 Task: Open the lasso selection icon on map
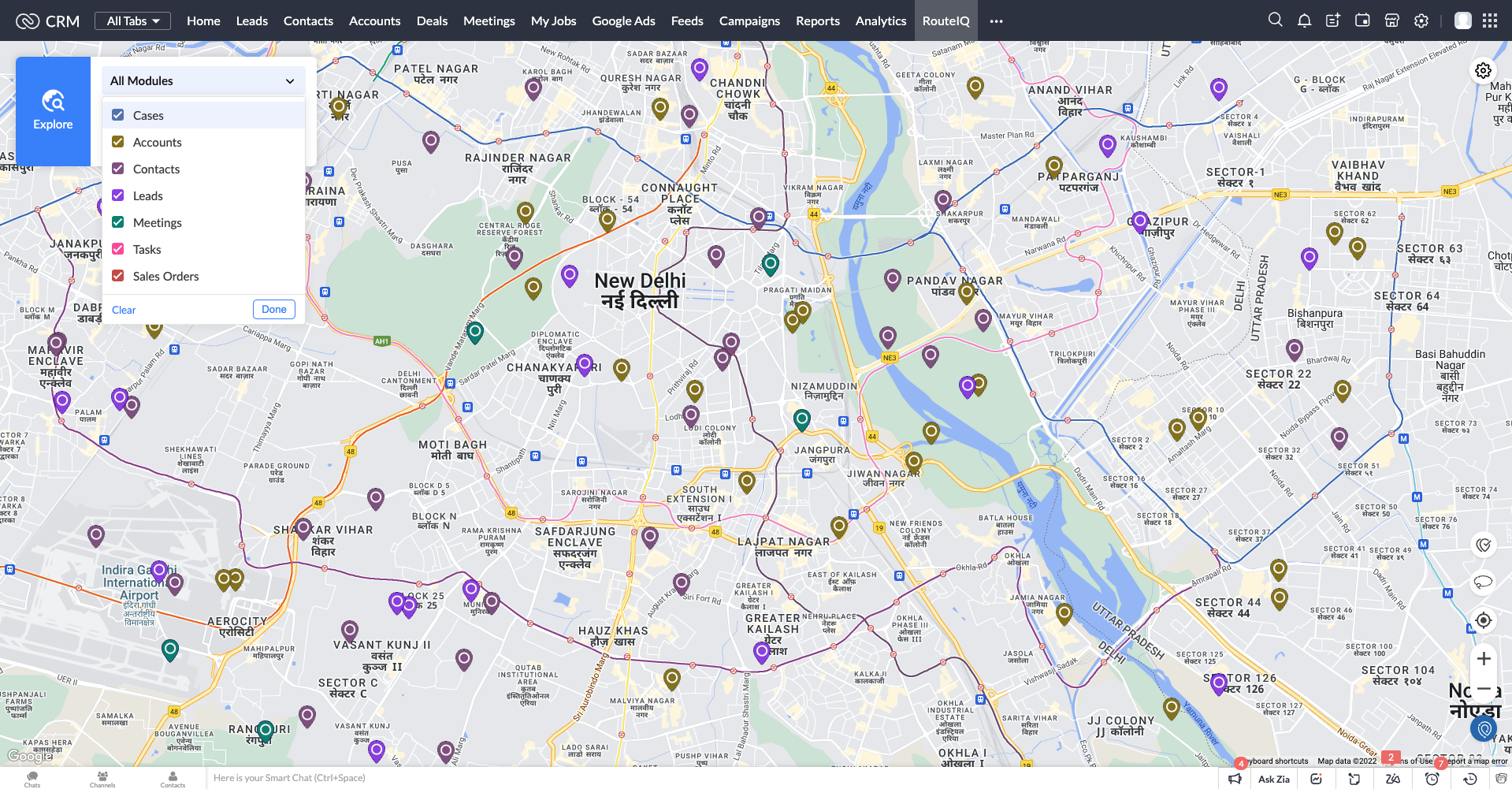[x=1483, y=582]
